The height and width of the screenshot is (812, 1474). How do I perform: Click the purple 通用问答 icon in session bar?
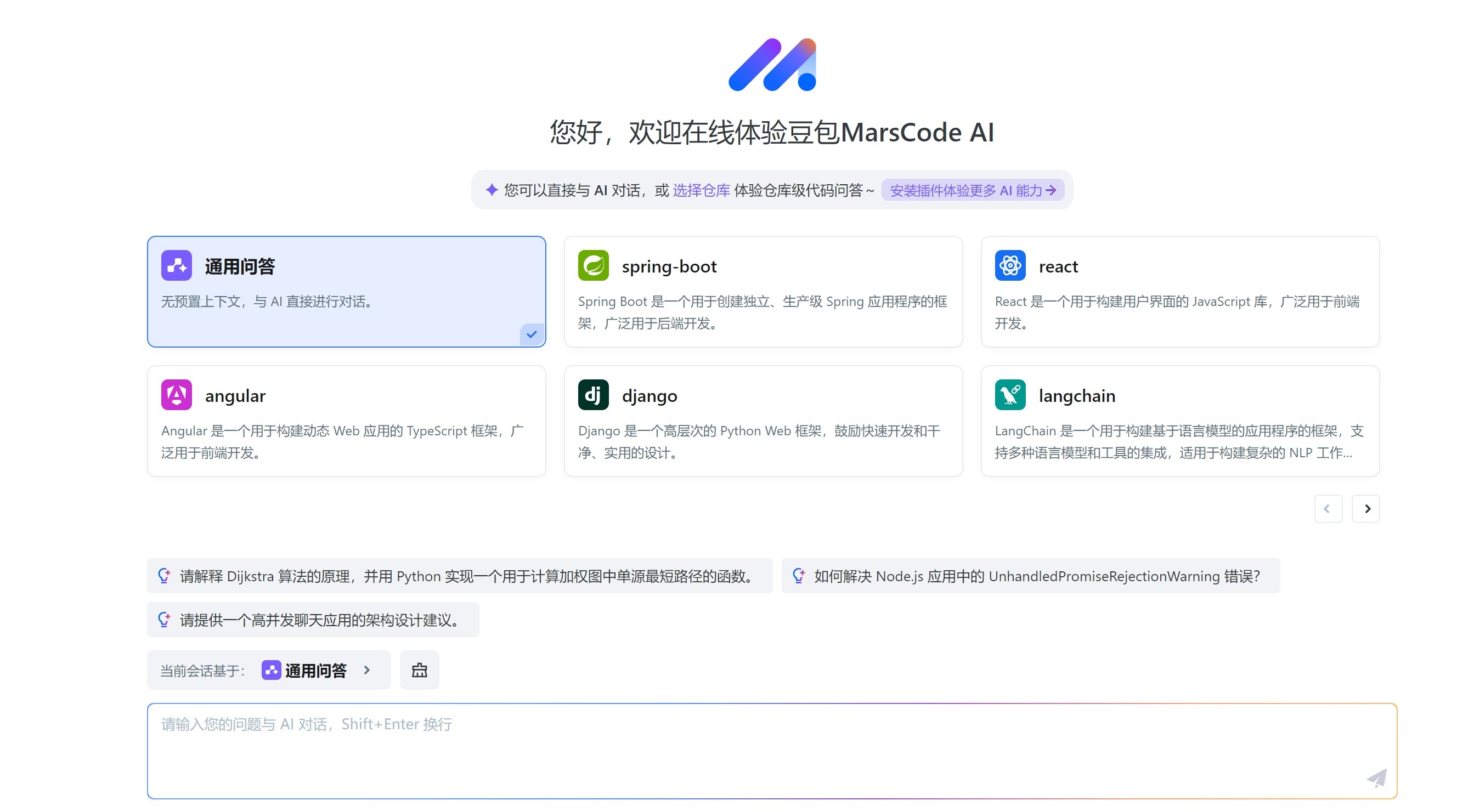click(x=270, y=669)
